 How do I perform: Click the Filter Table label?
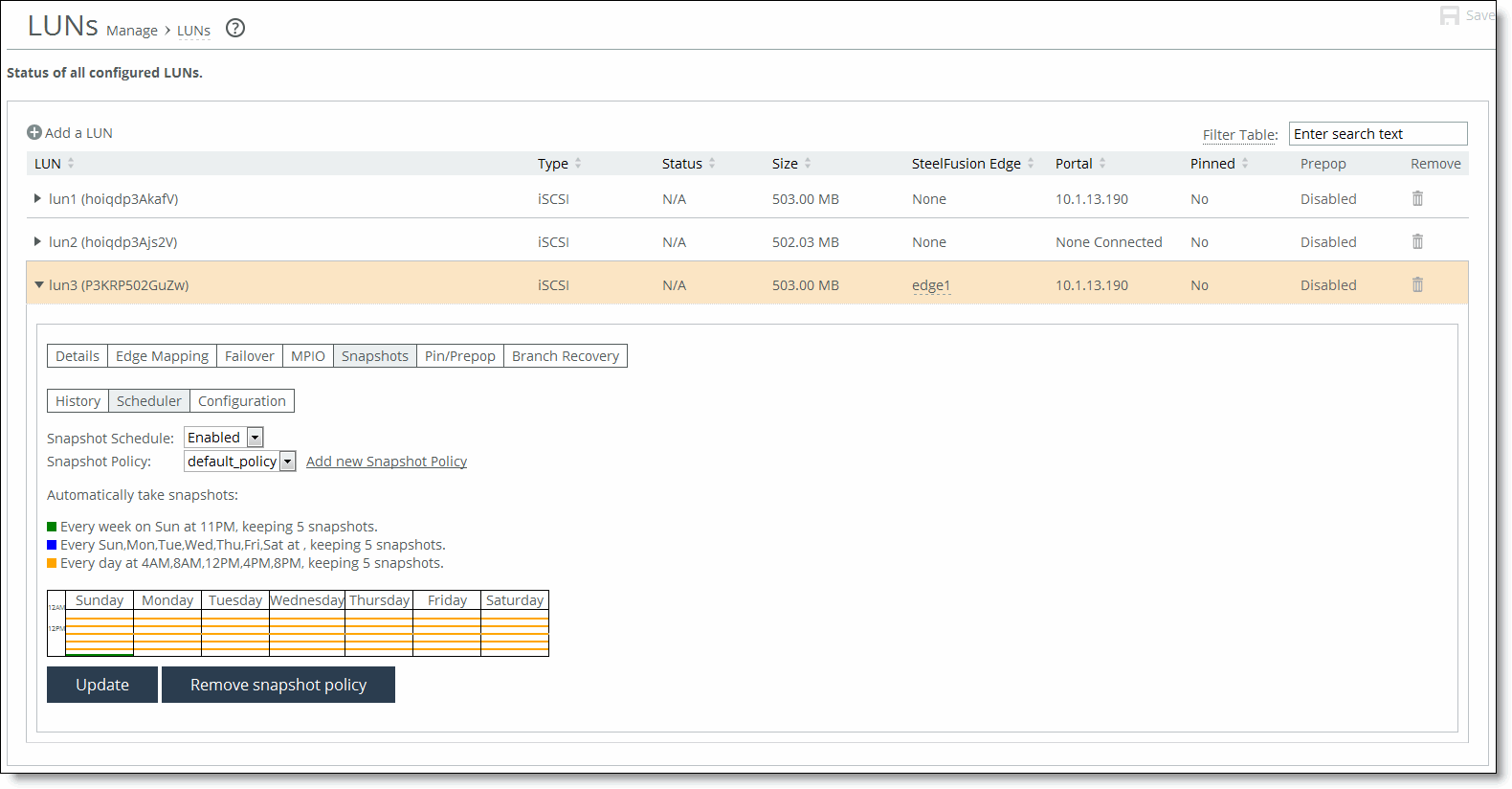coord(1240,135)
